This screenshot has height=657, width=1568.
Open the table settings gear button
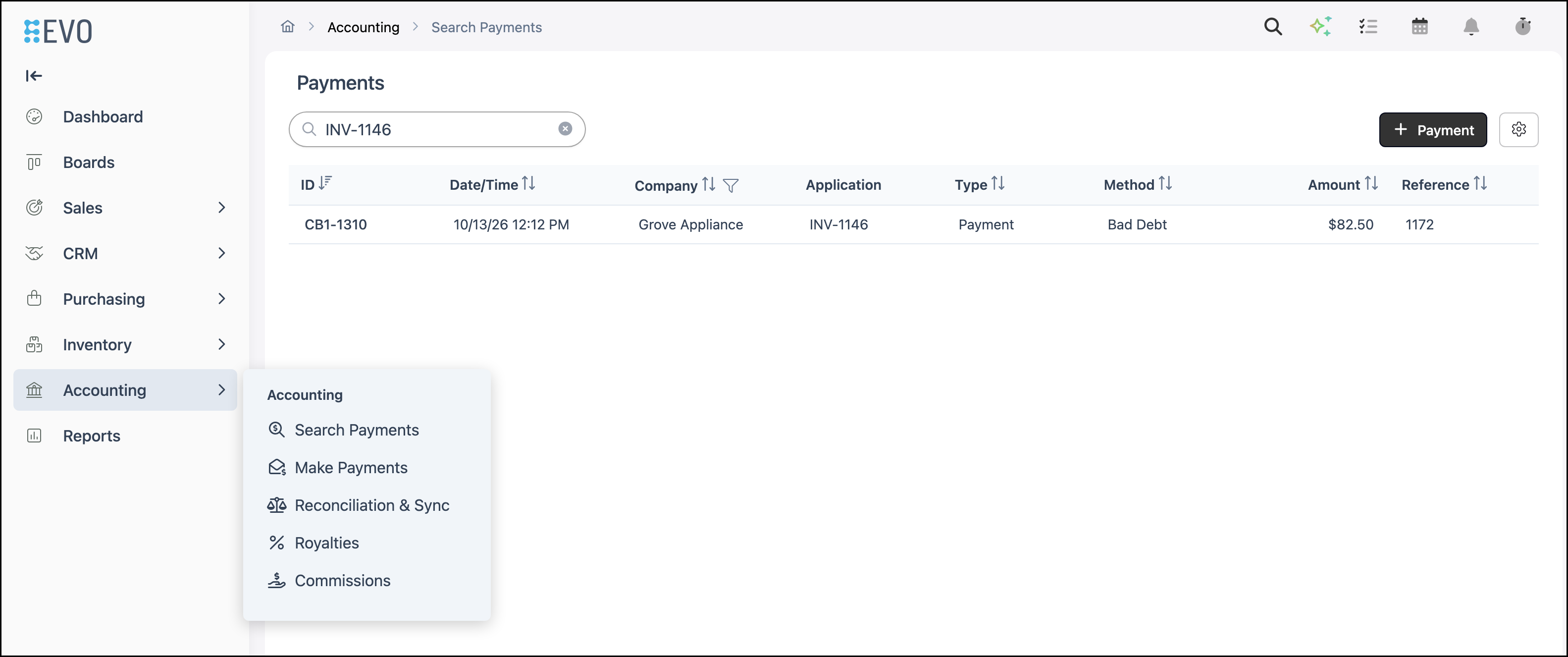tap(1518, 130)
